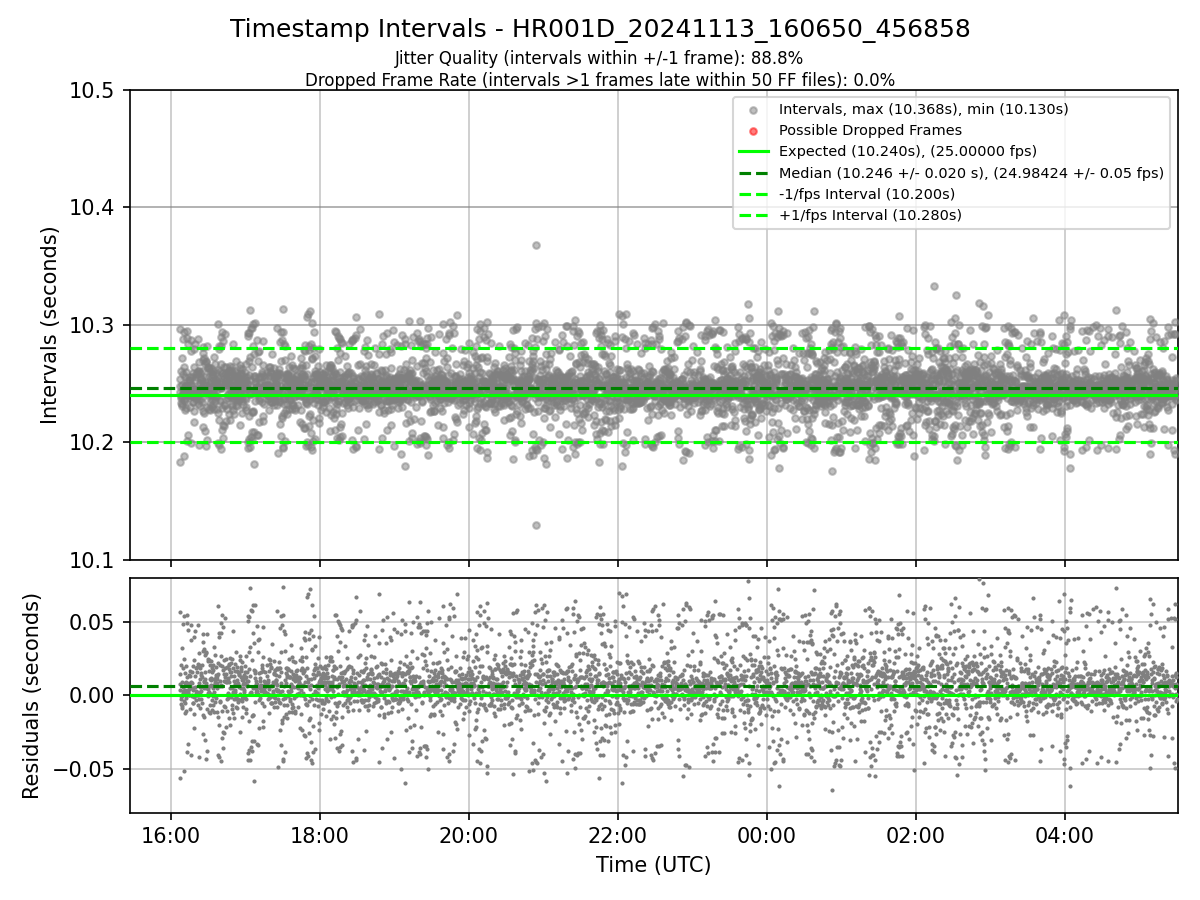
Task: Click the 'Dropped Frame Rate' 0.0% subtitle line
Action: point(600,79)
